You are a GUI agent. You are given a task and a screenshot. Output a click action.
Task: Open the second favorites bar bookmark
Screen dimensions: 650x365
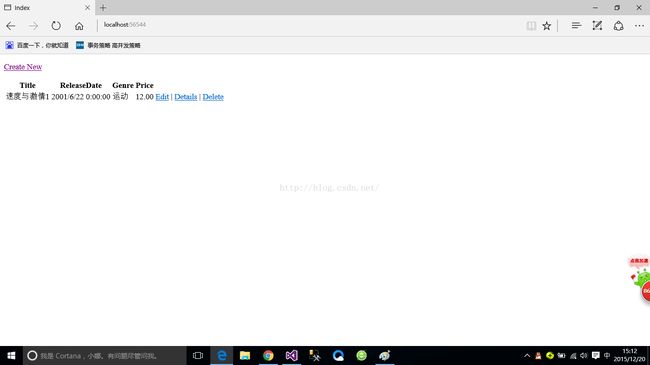(x=108, y=45)
